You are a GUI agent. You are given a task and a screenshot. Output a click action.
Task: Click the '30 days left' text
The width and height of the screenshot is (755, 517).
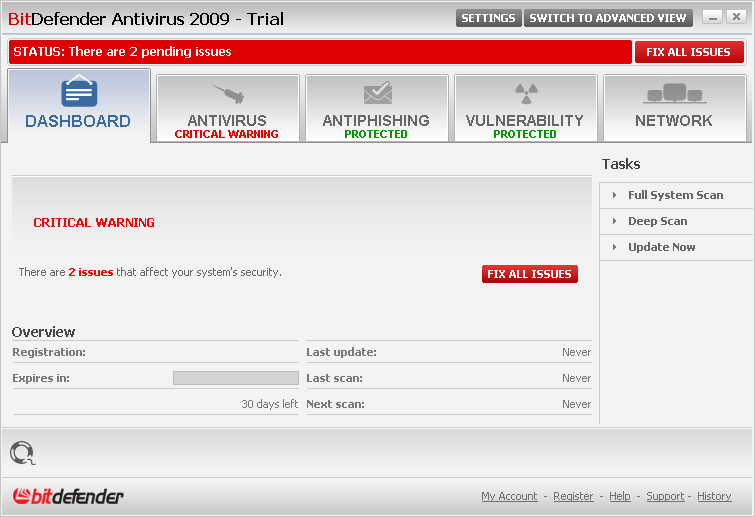[270, 404]
